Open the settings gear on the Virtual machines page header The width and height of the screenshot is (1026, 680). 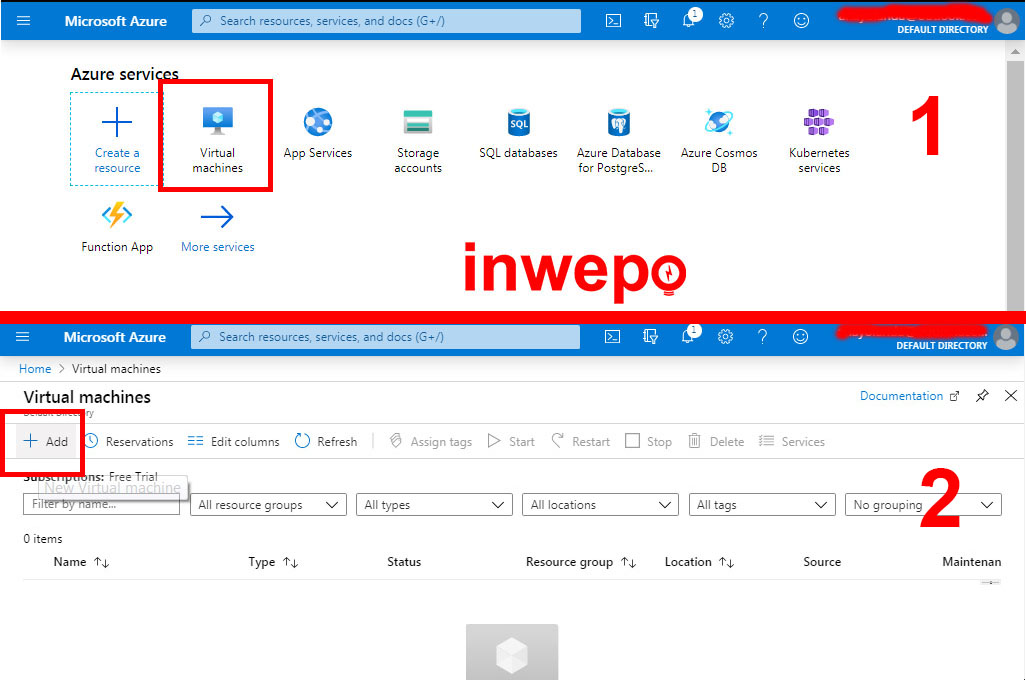[x=725, y=337]
